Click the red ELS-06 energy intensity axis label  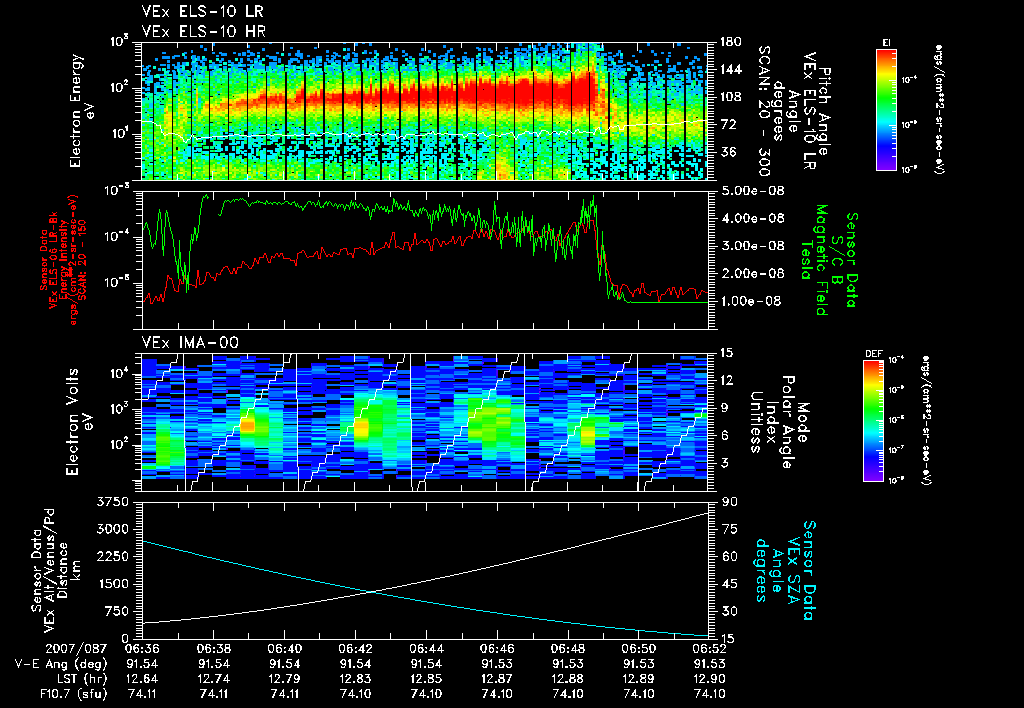(x=63, y=260)
